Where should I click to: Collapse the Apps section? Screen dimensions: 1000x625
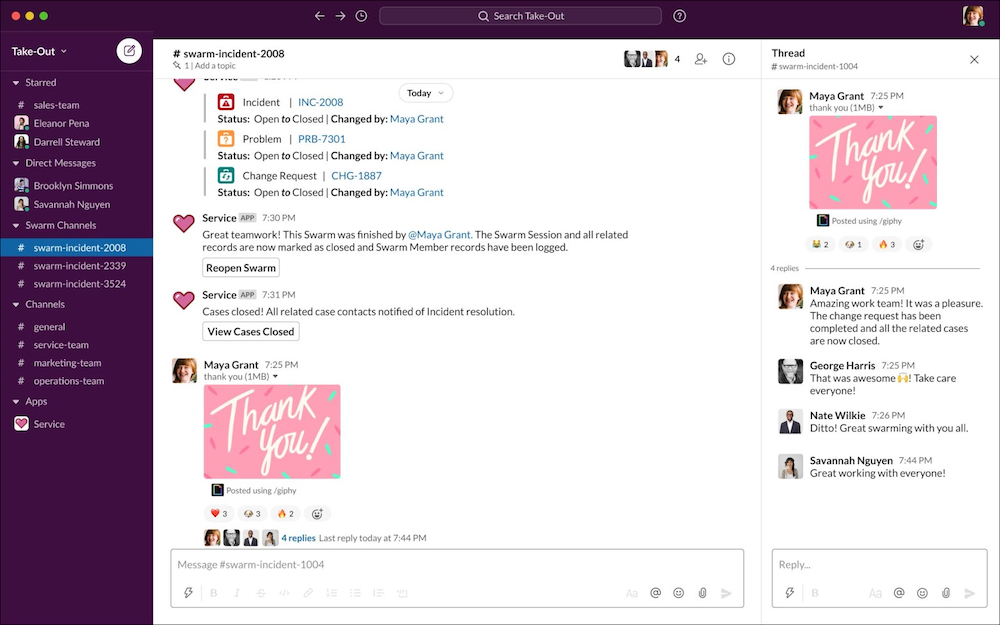tap(16, 402)
